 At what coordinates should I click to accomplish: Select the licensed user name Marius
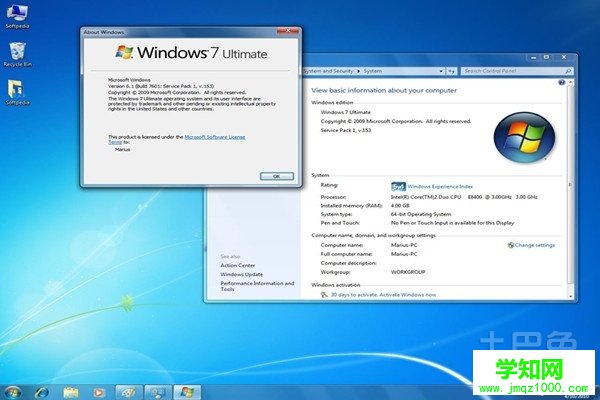[122, 150]
